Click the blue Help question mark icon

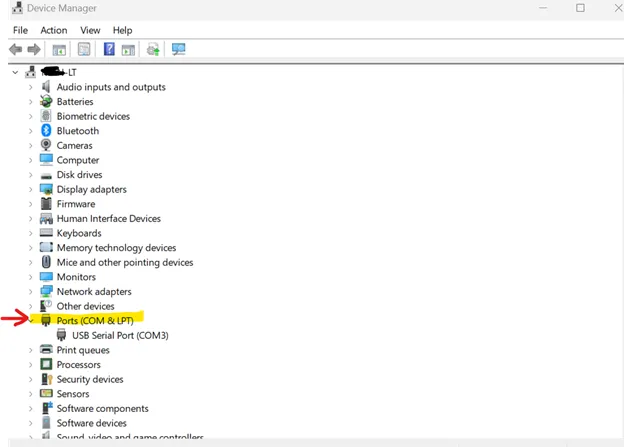(109, 49)
